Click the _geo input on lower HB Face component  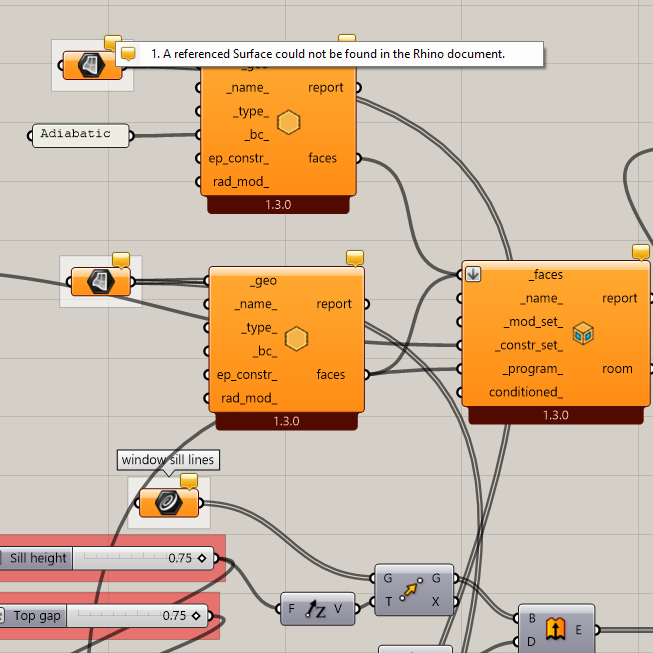(263, 281)
